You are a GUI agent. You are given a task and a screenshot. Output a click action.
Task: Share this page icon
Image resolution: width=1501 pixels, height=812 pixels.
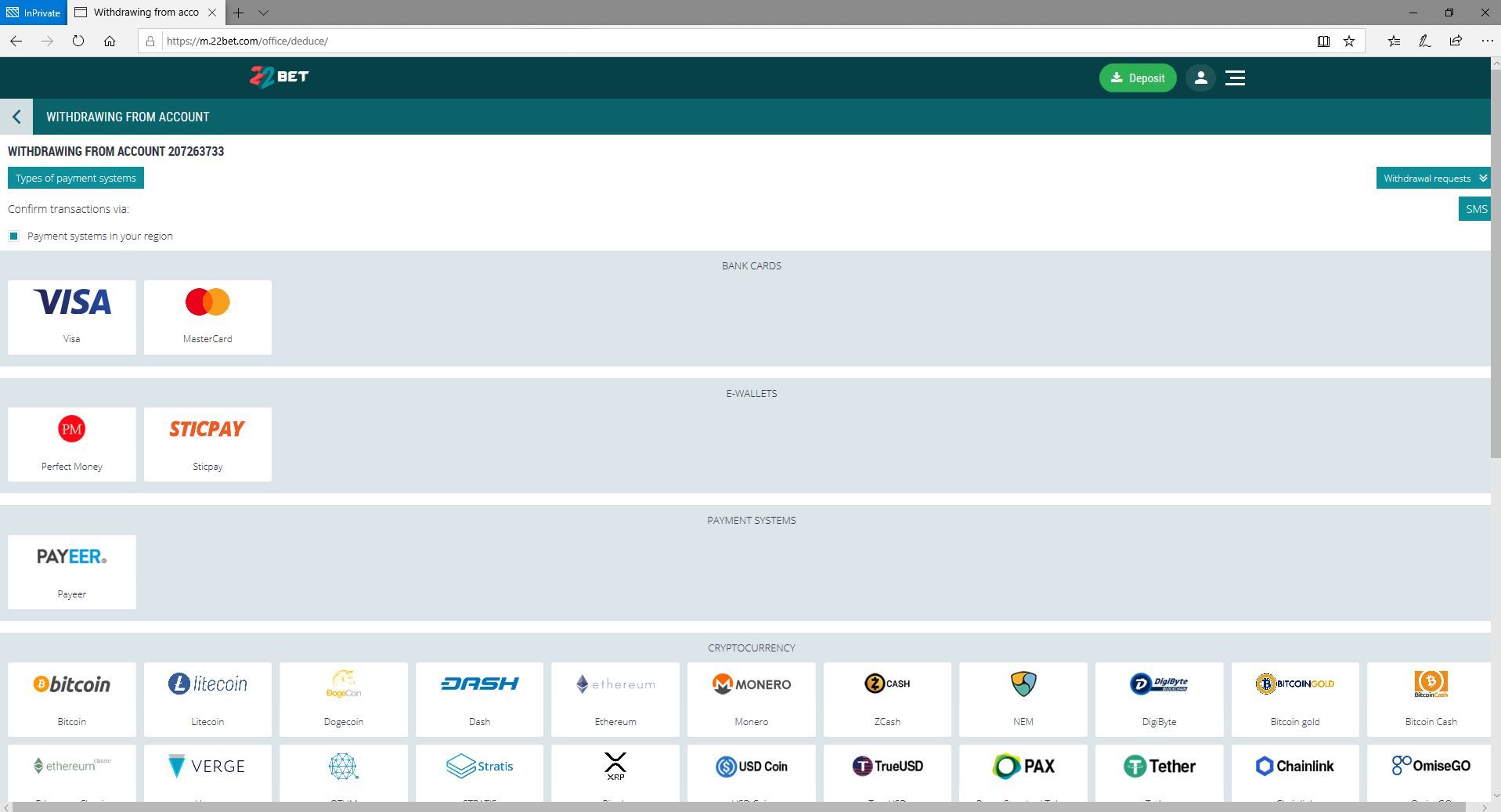pyautogui.click(x=1456, y=41)
